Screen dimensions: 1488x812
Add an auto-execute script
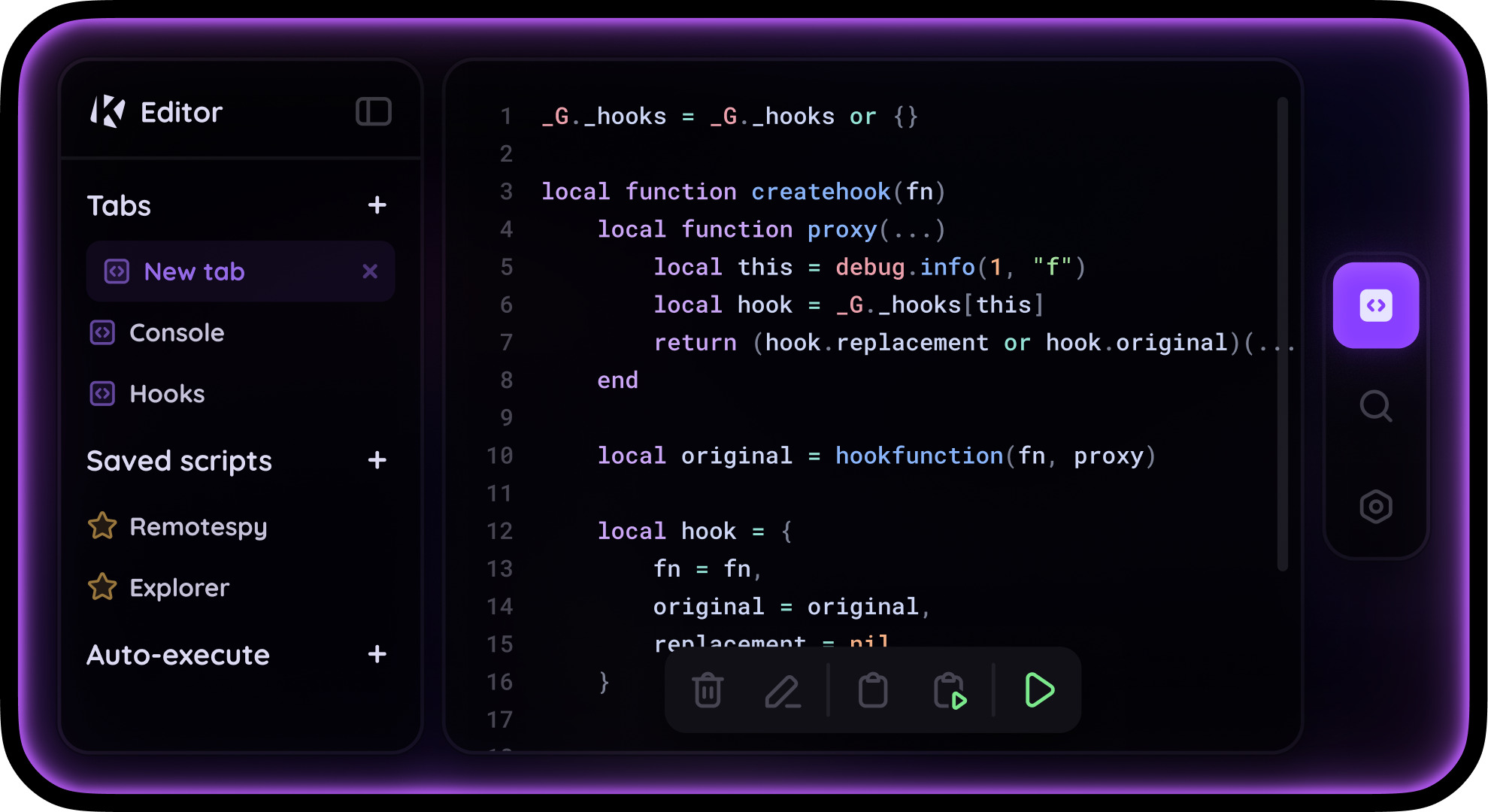[377, 654]
